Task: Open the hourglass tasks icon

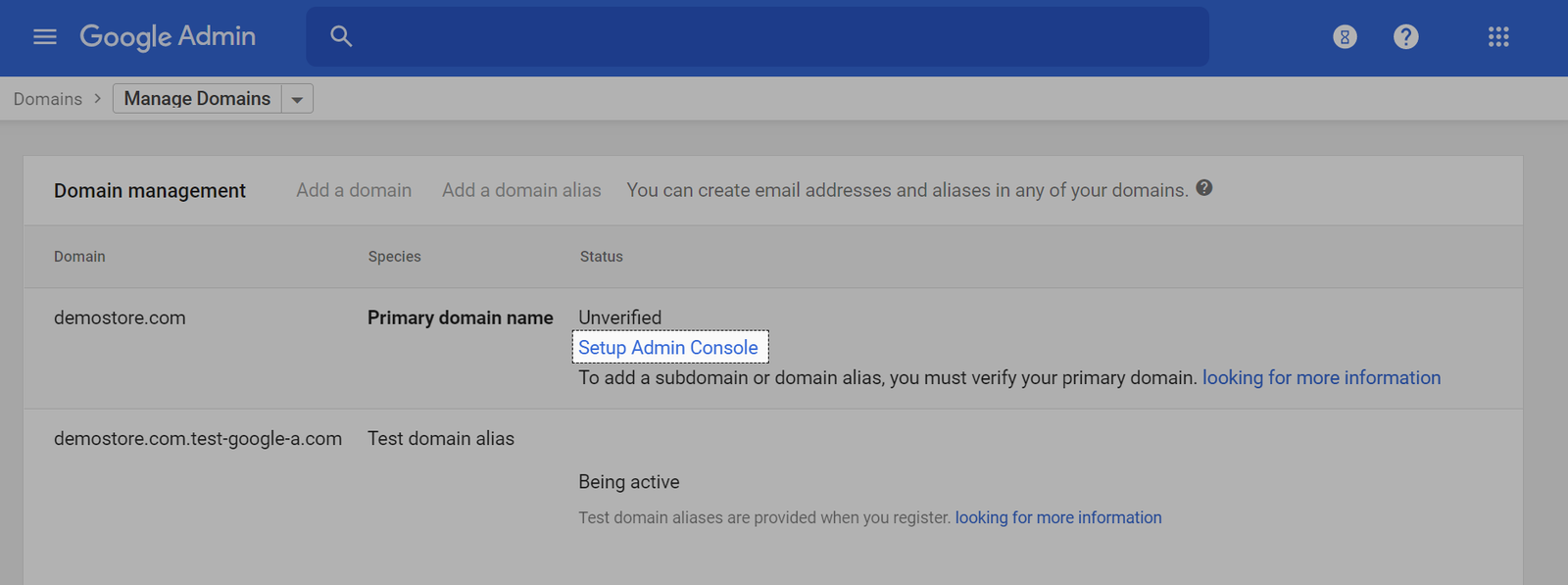Action: 1345,36
